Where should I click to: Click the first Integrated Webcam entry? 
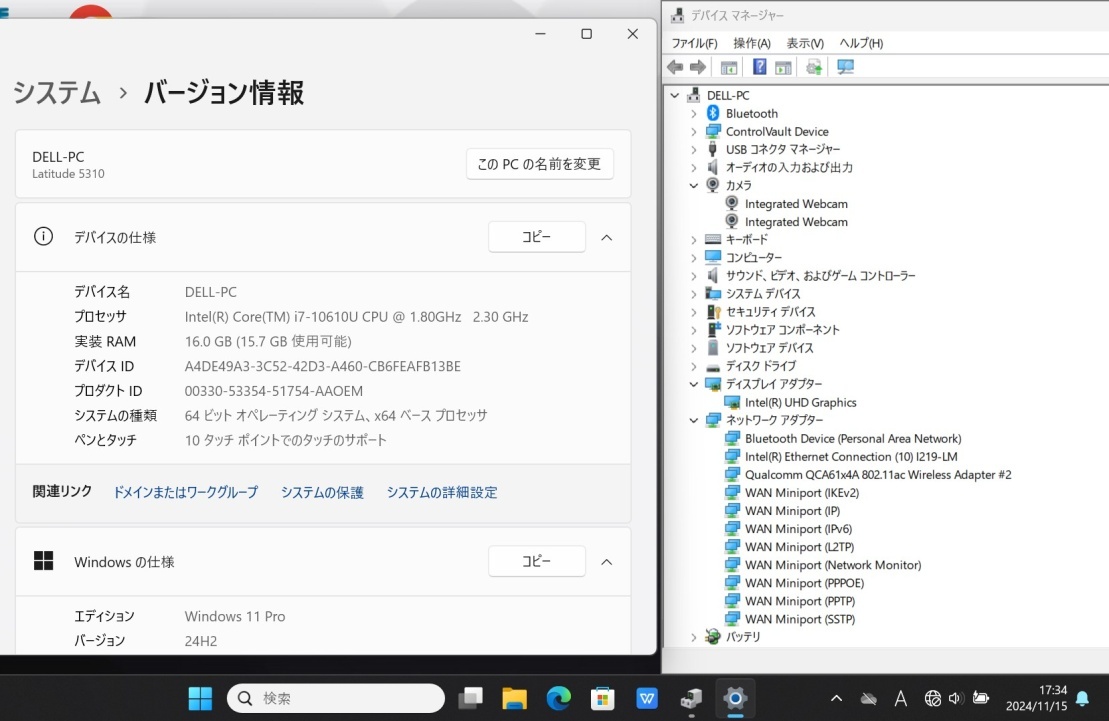click(x=796, y=204)
